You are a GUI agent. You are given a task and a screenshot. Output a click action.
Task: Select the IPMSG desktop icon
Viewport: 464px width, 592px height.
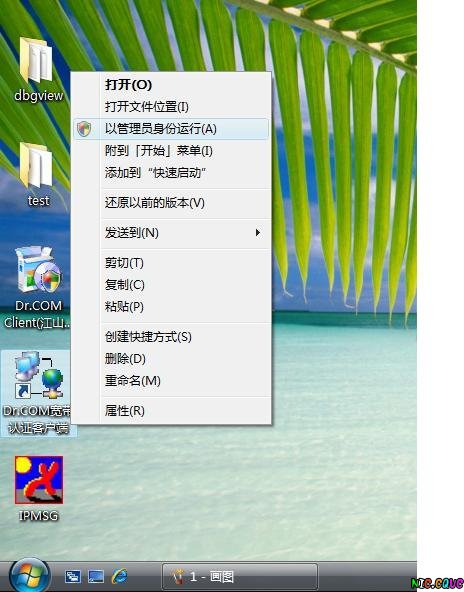(39, 479)
